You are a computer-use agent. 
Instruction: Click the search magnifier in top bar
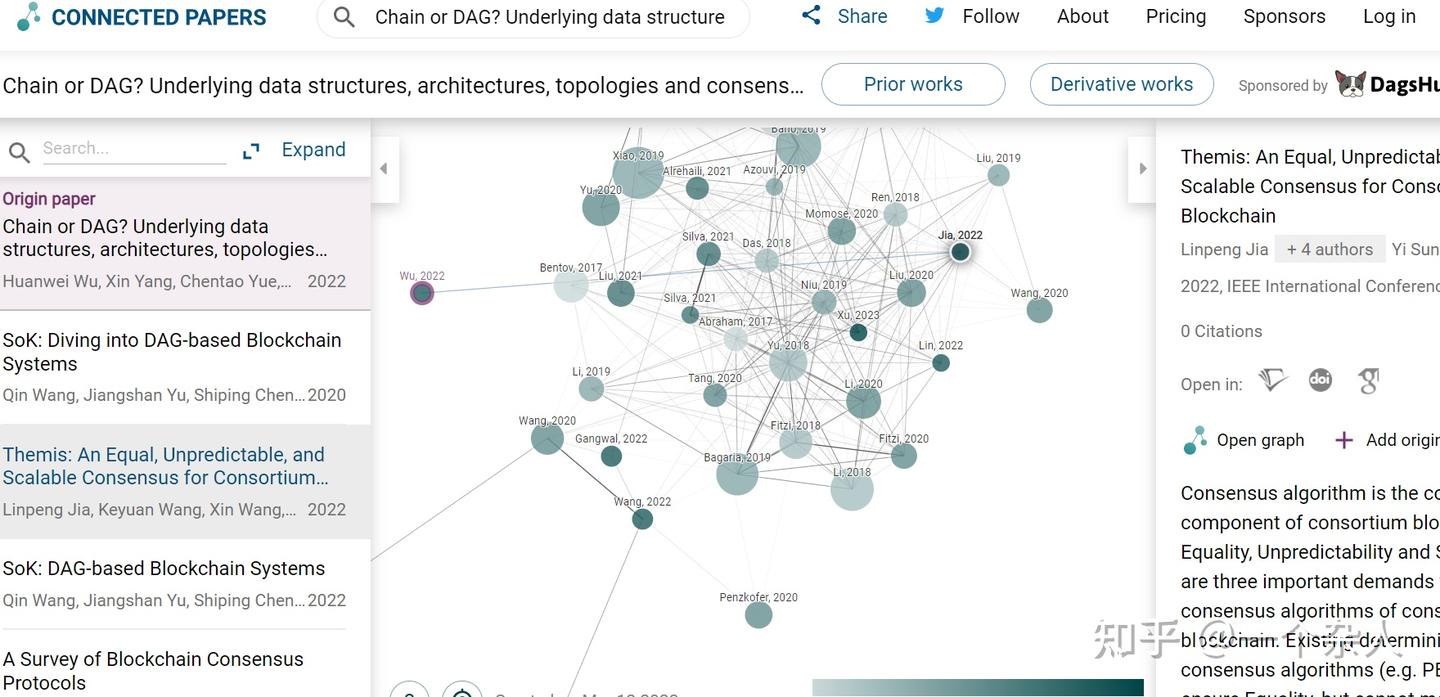[344, 17]
